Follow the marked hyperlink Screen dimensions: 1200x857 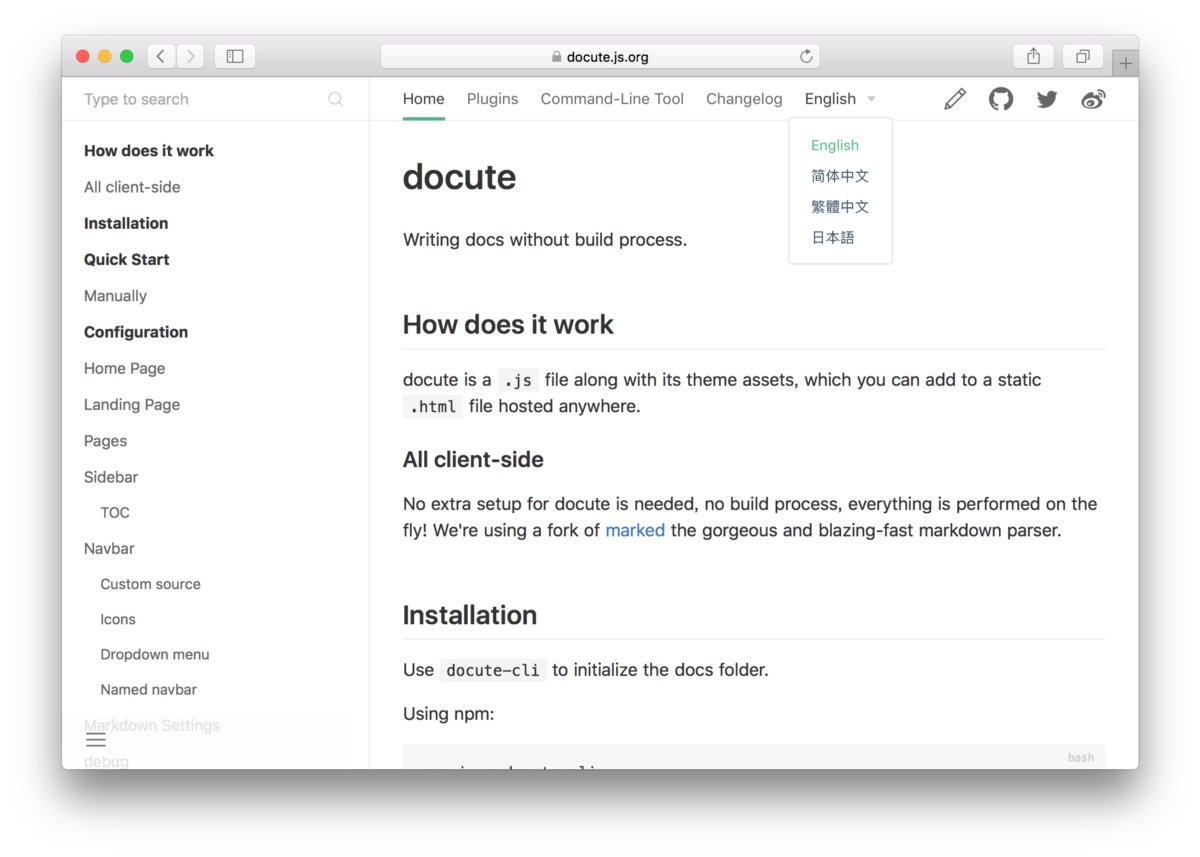click(635, 530)
